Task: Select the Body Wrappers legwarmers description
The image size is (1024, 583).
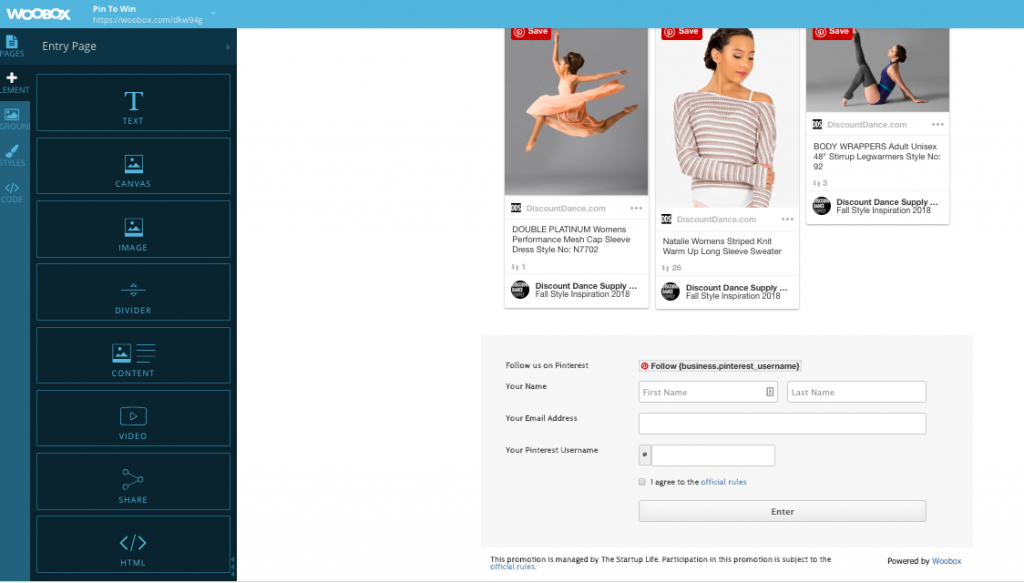Action: click(x=876, y=157)
